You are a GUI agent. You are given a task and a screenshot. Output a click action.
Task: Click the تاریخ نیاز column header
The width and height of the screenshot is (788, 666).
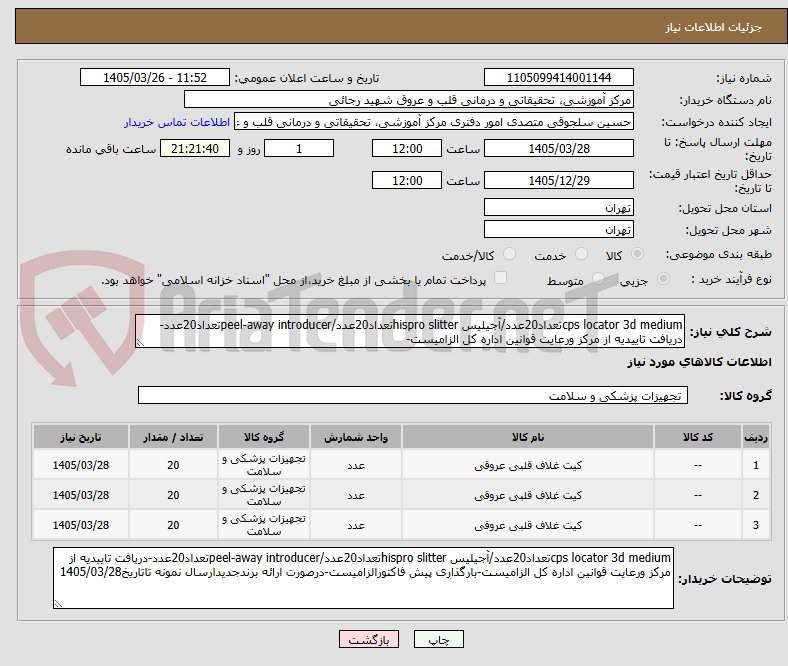click(81, 437)
